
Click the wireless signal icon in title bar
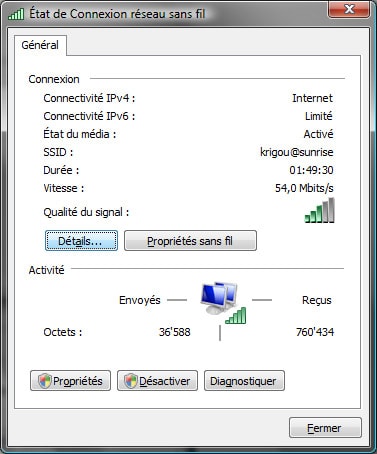pyautogui.click(x=16, y=14)
